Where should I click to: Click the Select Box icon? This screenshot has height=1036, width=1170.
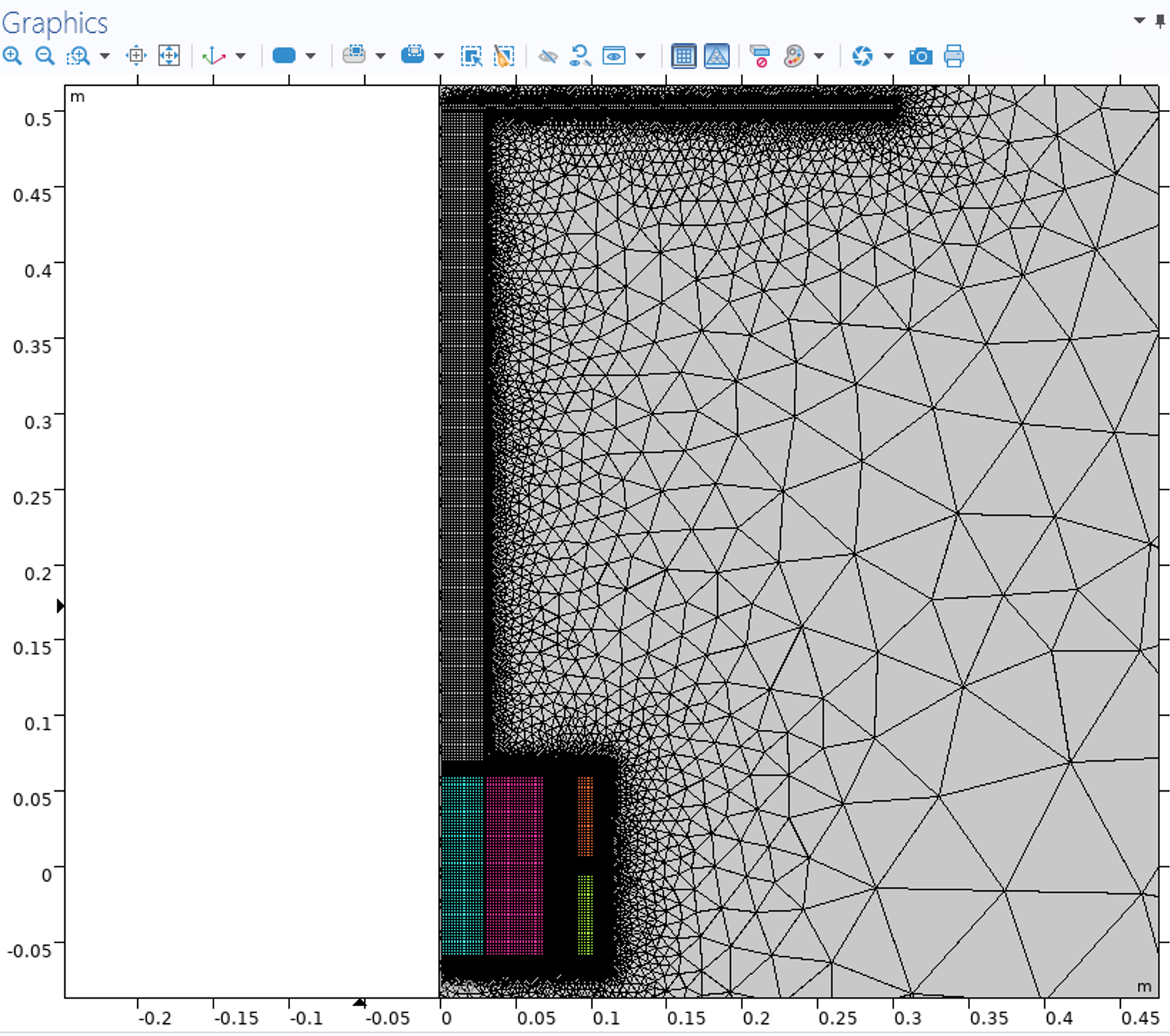471,56
